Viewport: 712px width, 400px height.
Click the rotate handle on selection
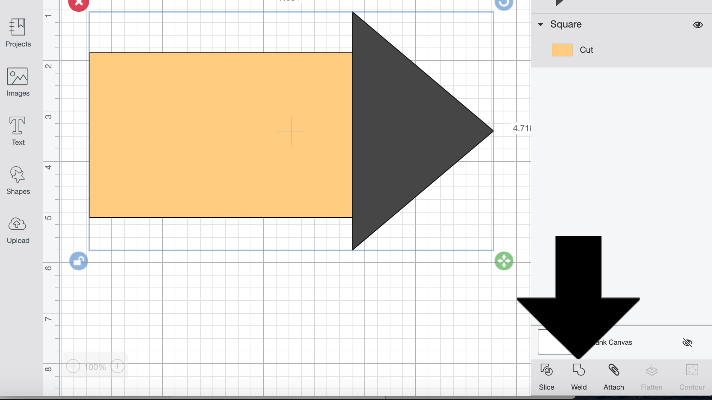tap(504, 4)
